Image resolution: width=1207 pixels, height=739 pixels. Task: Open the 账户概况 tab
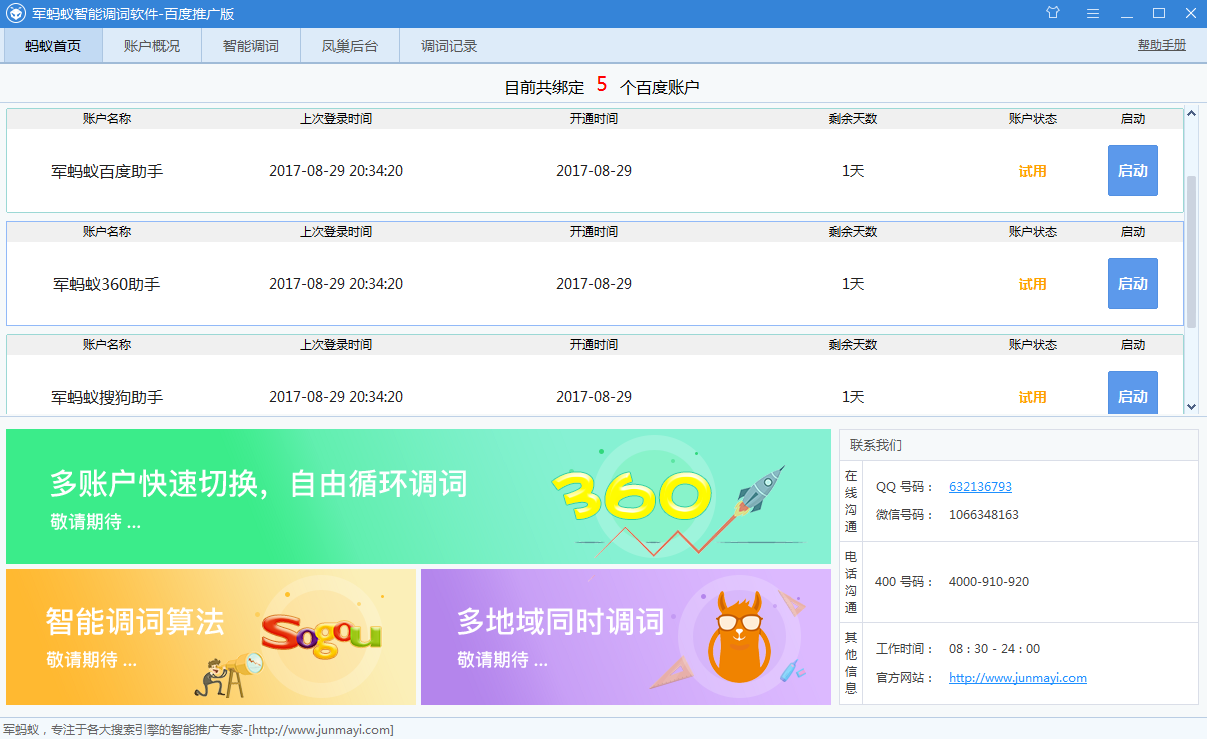pos(152,46)
